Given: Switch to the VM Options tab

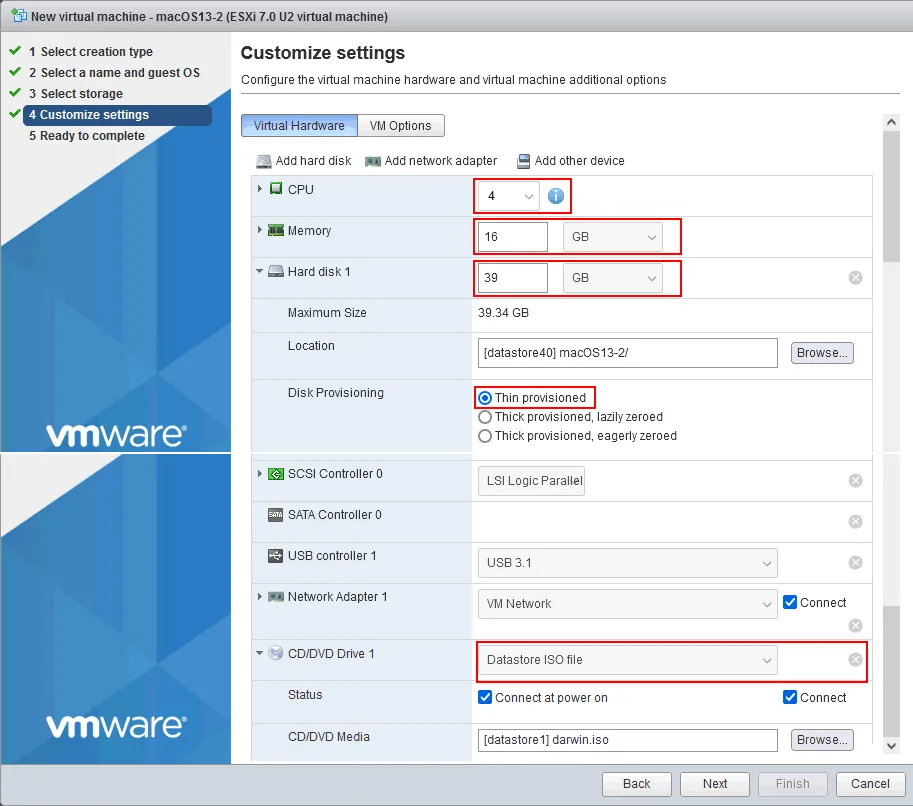Looking at the screenshot, I should click(x=400, y=126).
